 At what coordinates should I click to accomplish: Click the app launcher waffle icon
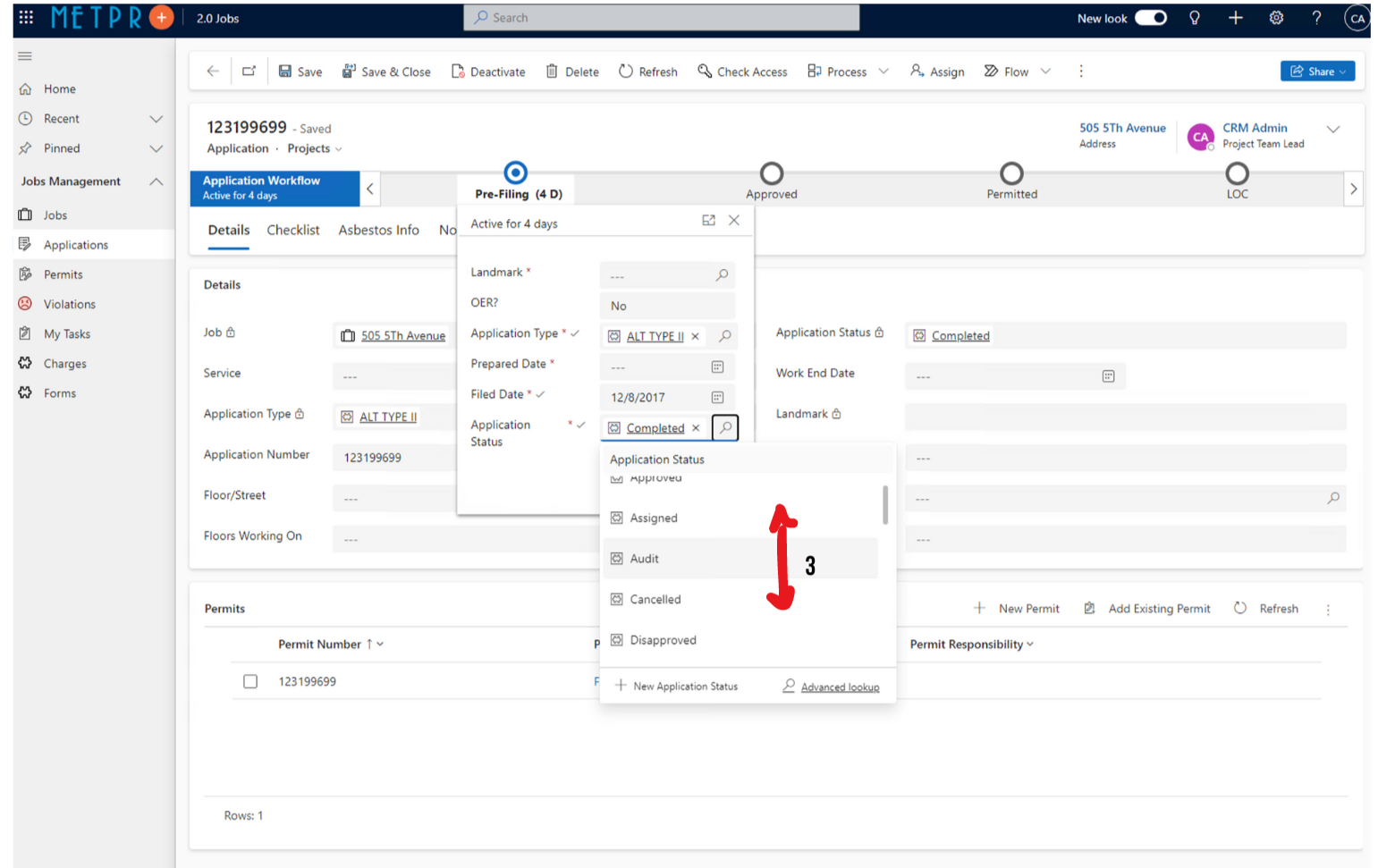click(26, 17)
